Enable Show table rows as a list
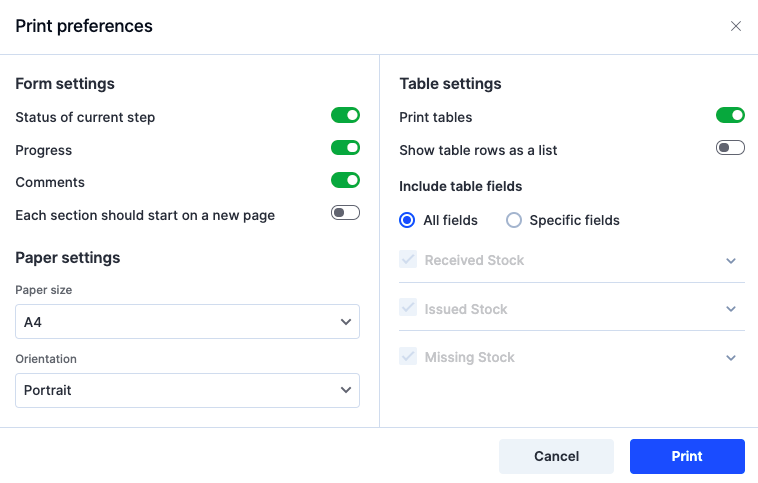Viewport: 758px width, 483px height. (730, 147)
